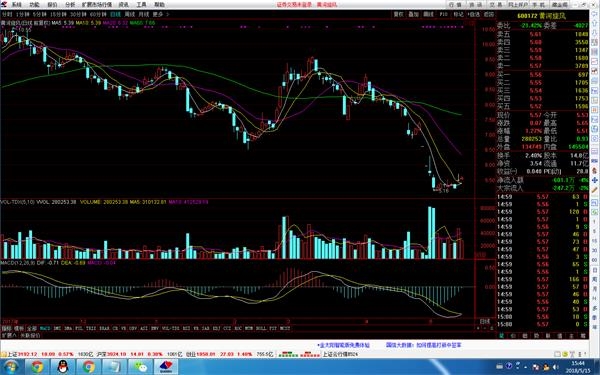Open the QQ penguin taskbar icon
The height and width of the screenshot is (375, 600).
(63, 367)
